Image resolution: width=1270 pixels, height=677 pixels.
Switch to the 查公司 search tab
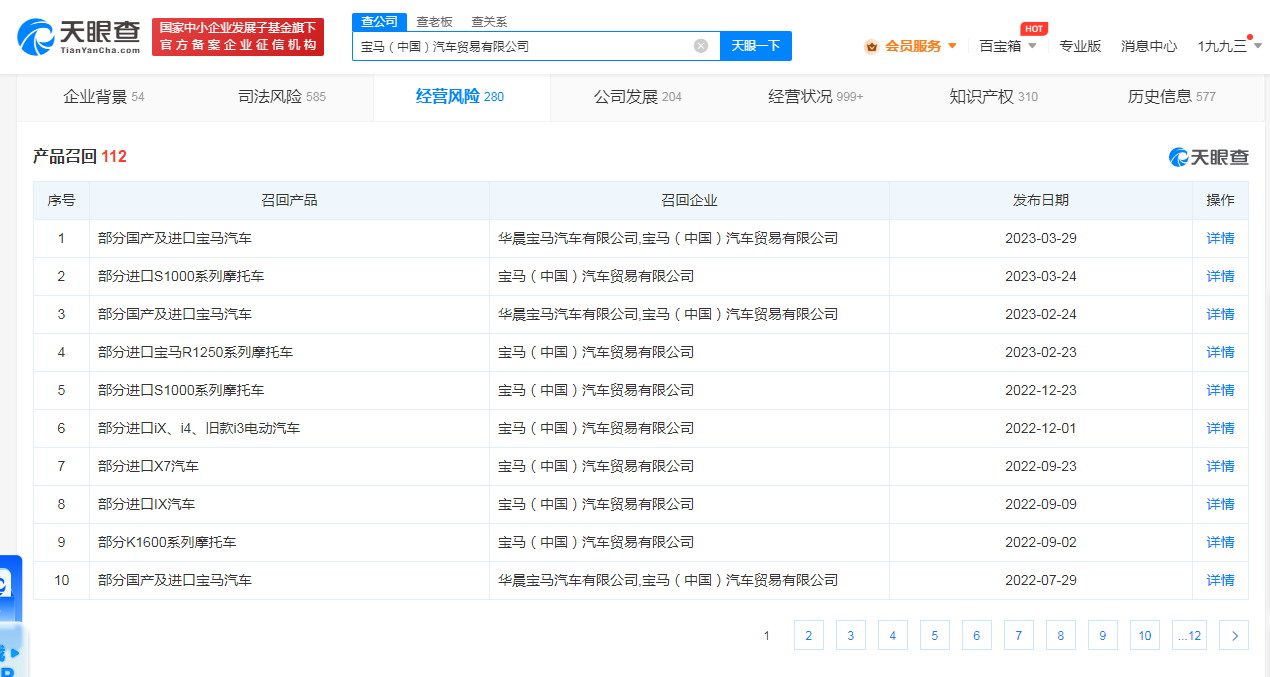[379, 22]
